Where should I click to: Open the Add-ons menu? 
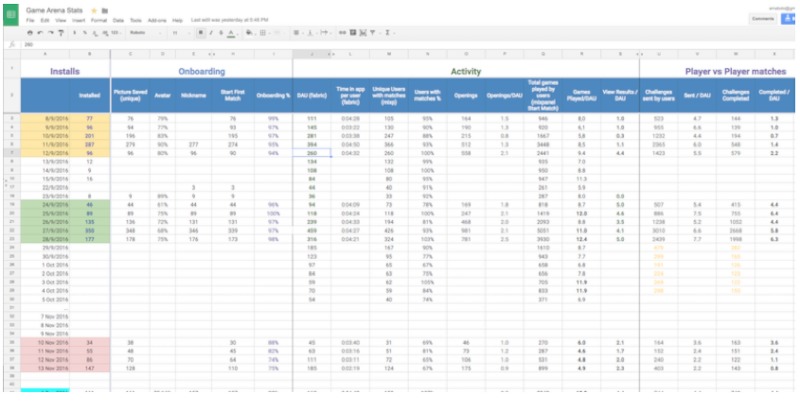157,20
